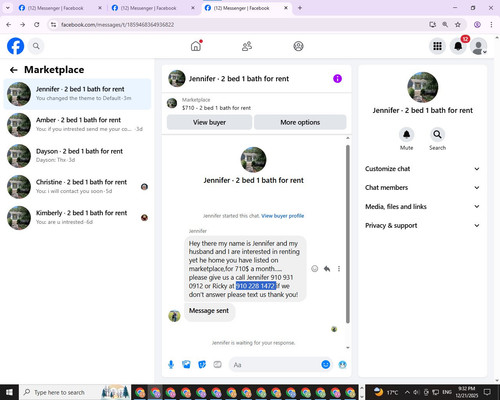Send a voice clip microphone icon
Screen dimensions: 500x400
coord(171,364)
